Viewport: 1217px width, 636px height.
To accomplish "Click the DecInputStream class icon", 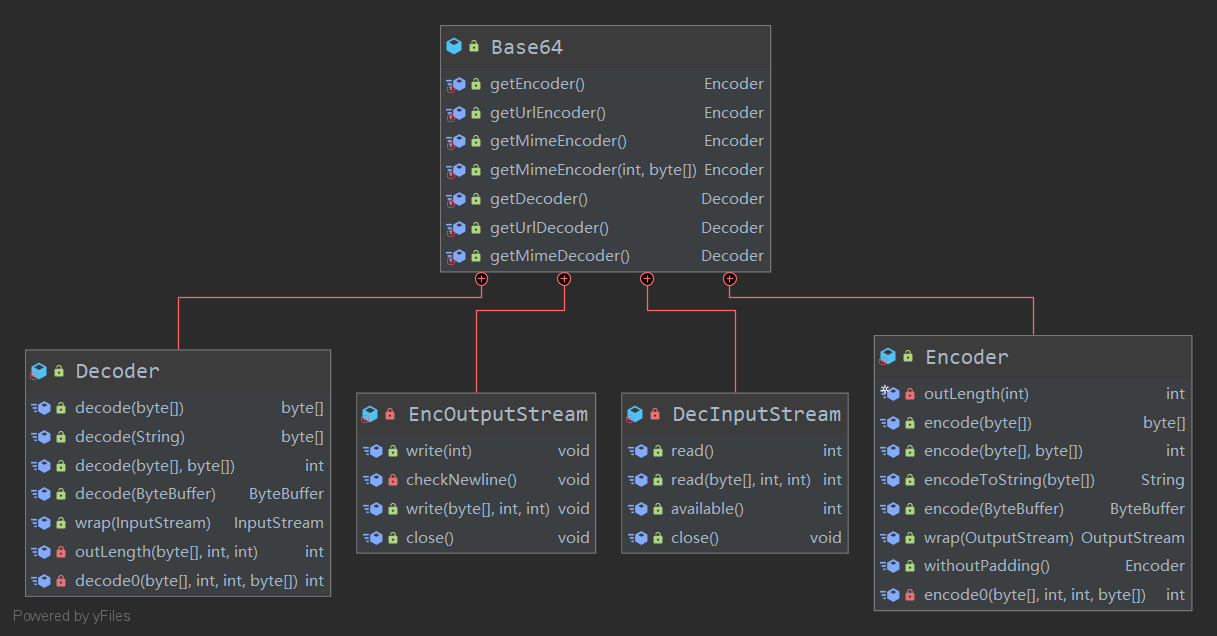I will tap(636, 414).
